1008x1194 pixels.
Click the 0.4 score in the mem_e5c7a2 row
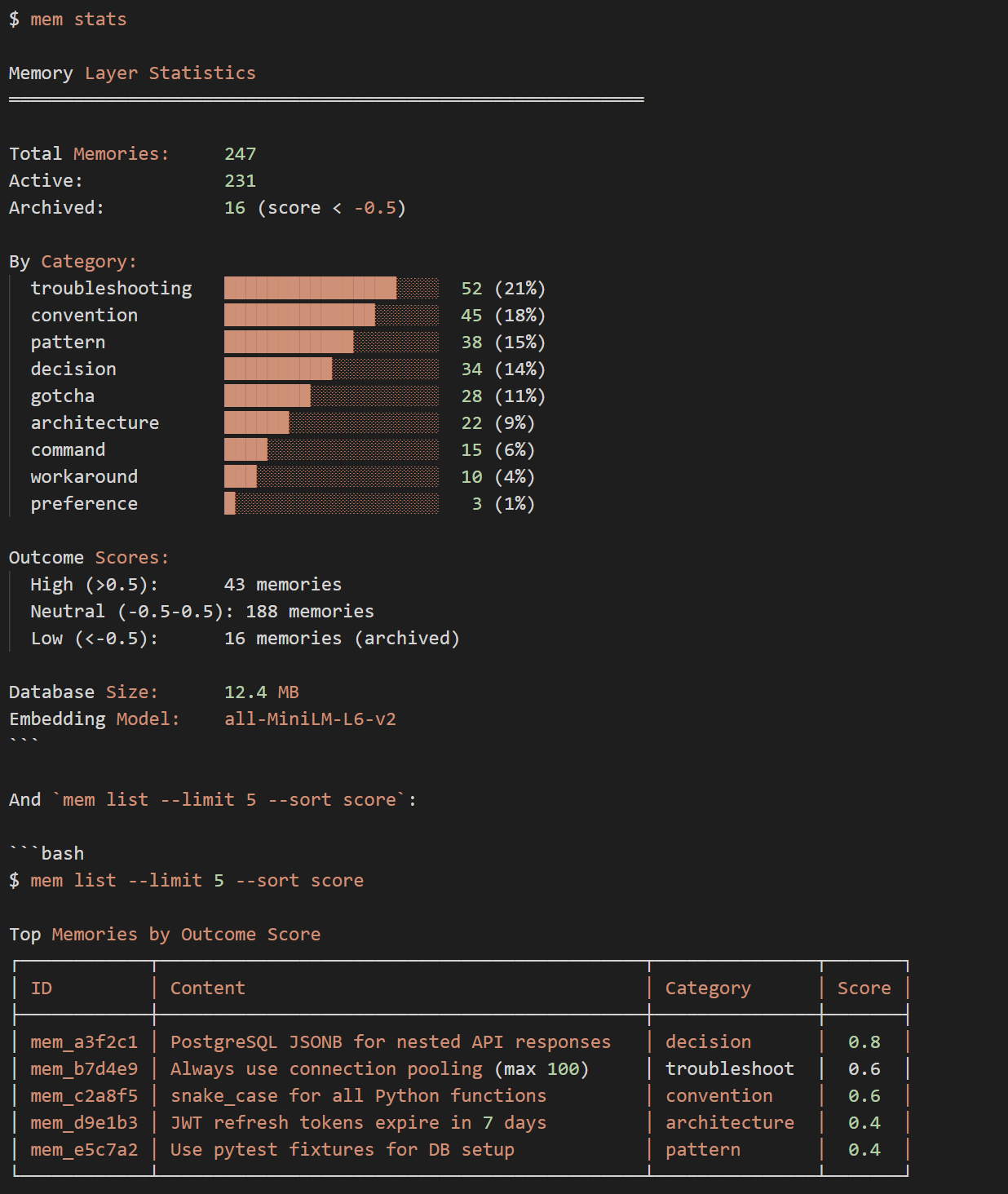(864, 1149)
